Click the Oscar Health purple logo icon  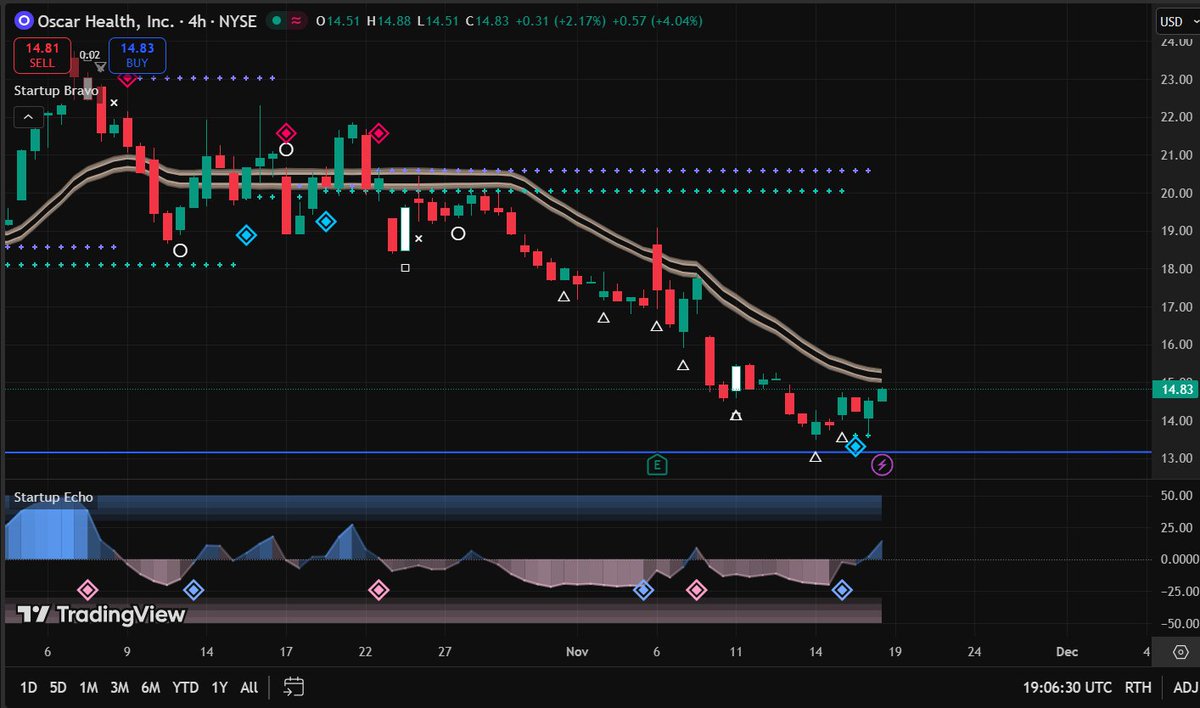pos(24,20)
